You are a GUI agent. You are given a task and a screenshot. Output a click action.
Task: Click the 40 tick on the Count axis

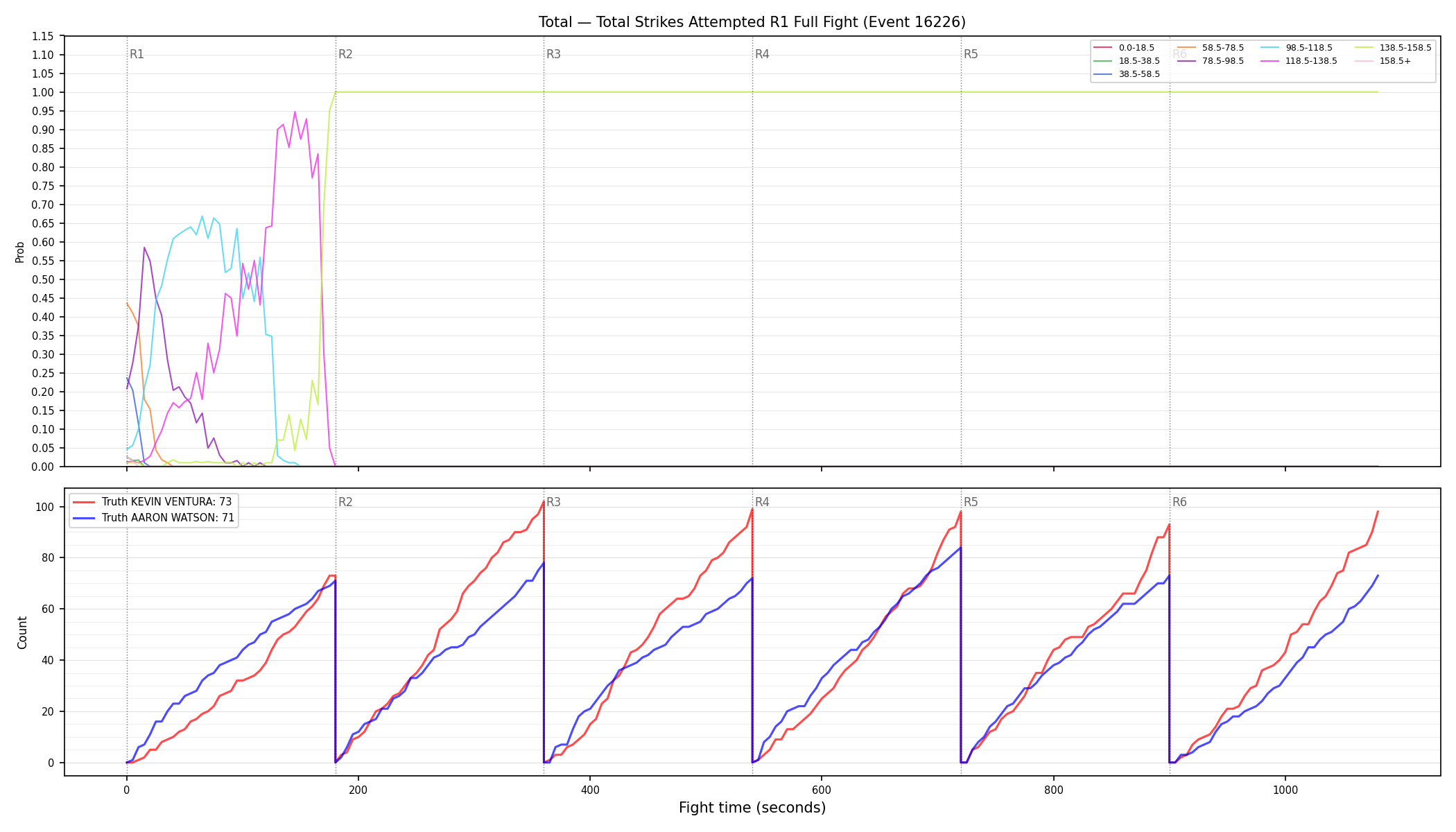[x=49, y=661]
